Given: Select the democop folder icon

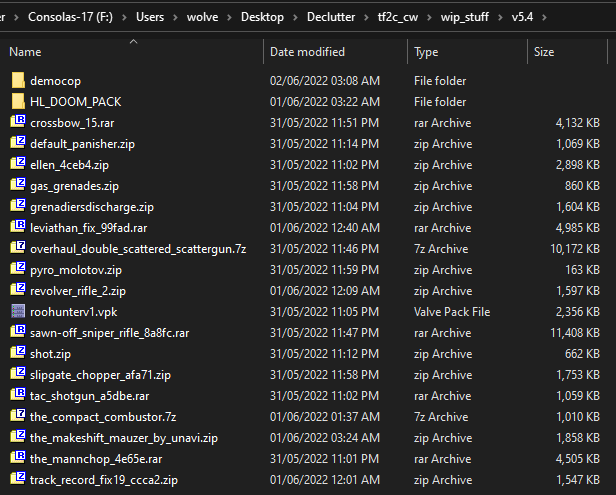Looking at the screenshot, I should coord(18,80).
